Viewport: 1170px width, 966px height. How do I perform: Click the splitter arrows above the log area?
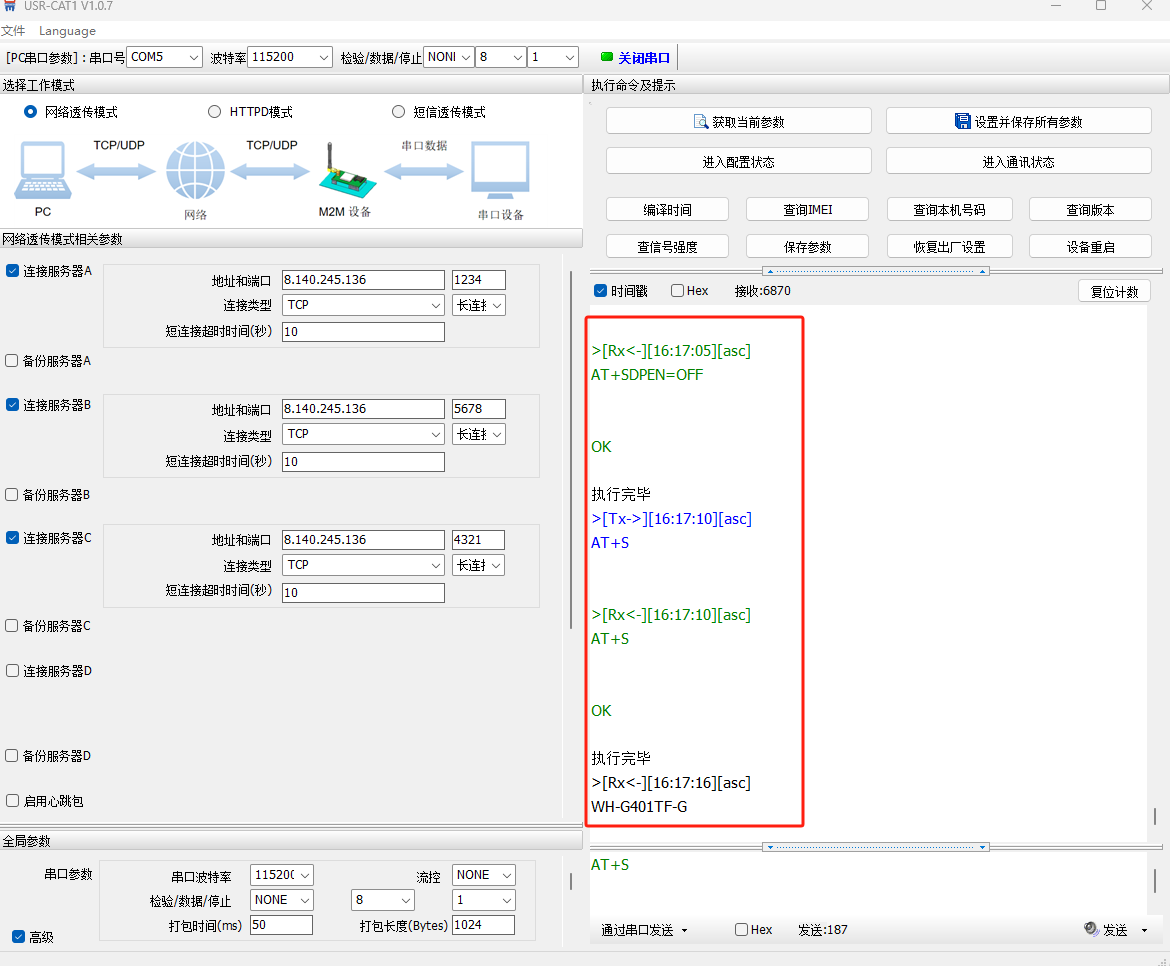coord(876,271)
